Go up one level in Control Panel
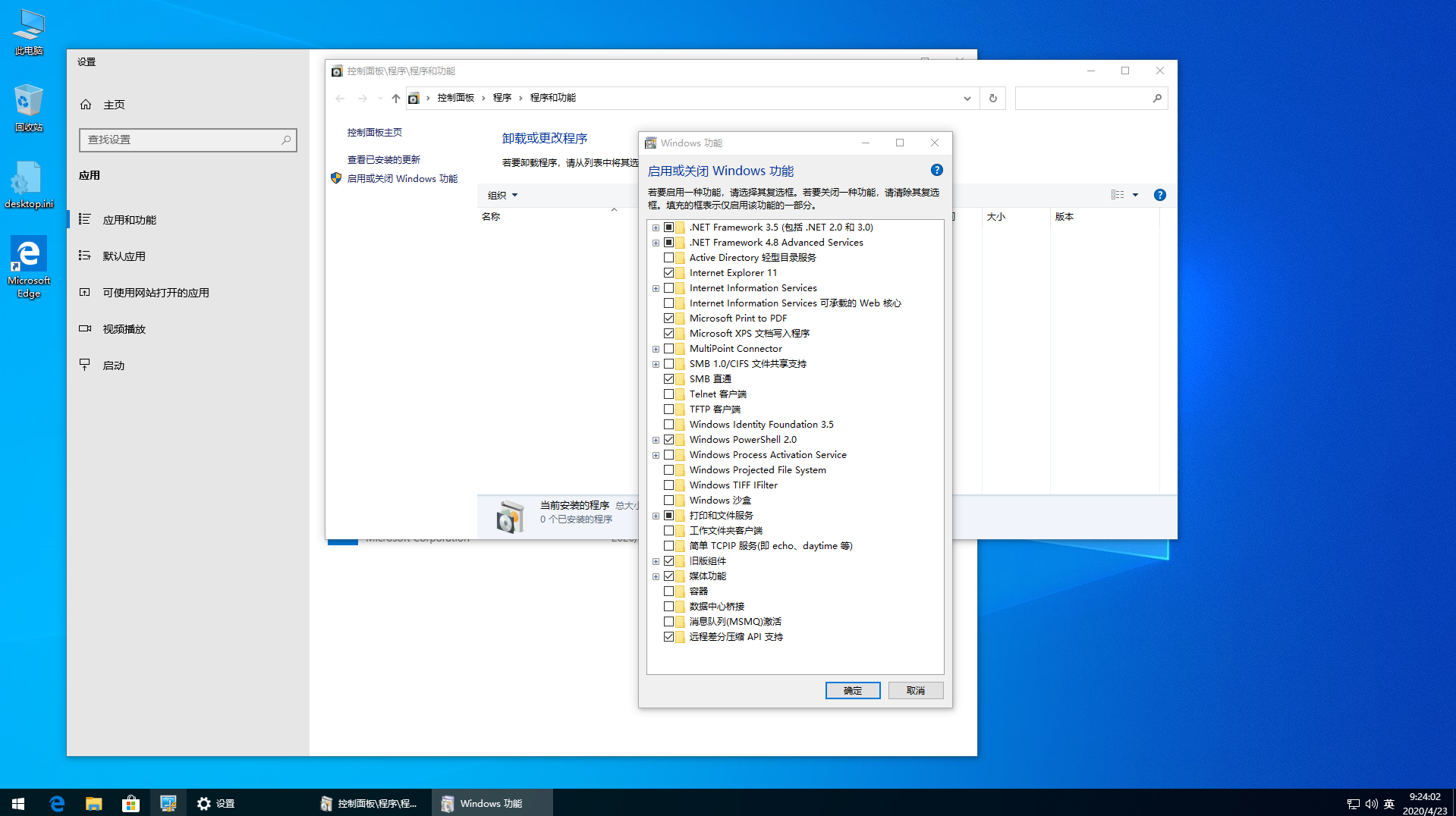Viewport: 1456px width, 816px height. tap(395, 98)
